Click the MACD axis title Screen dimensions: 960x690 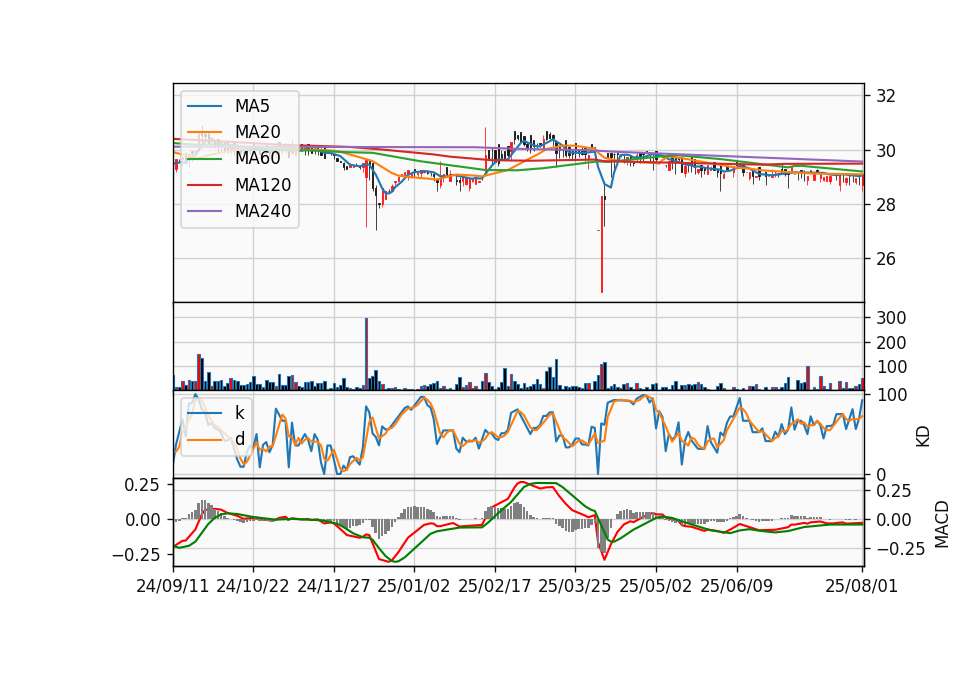click(x=942, y=524)
